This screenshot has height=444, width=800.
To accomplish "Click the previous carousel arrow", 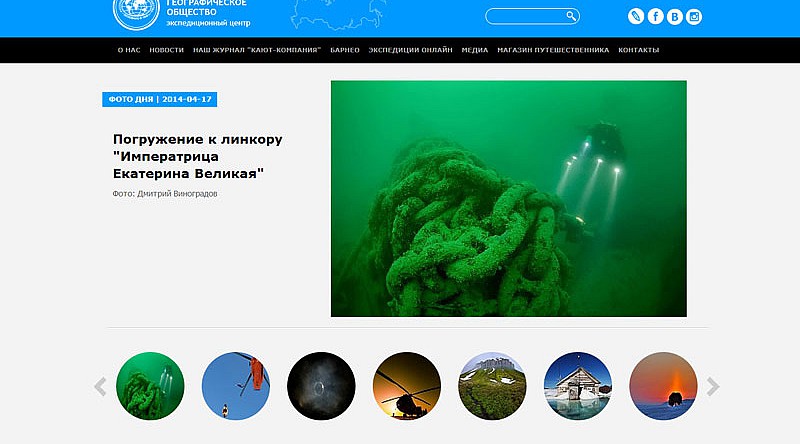I will tap(101, 386).
